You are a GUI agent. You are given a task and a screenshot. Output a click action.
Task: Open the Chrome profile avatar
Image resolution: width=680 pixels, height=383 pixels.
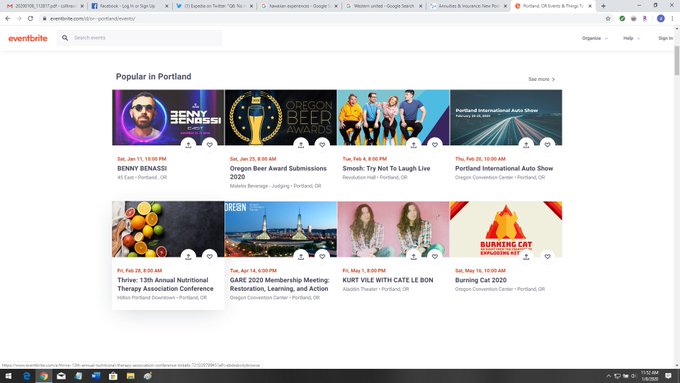pyautogui.click(x=660, y=19)
